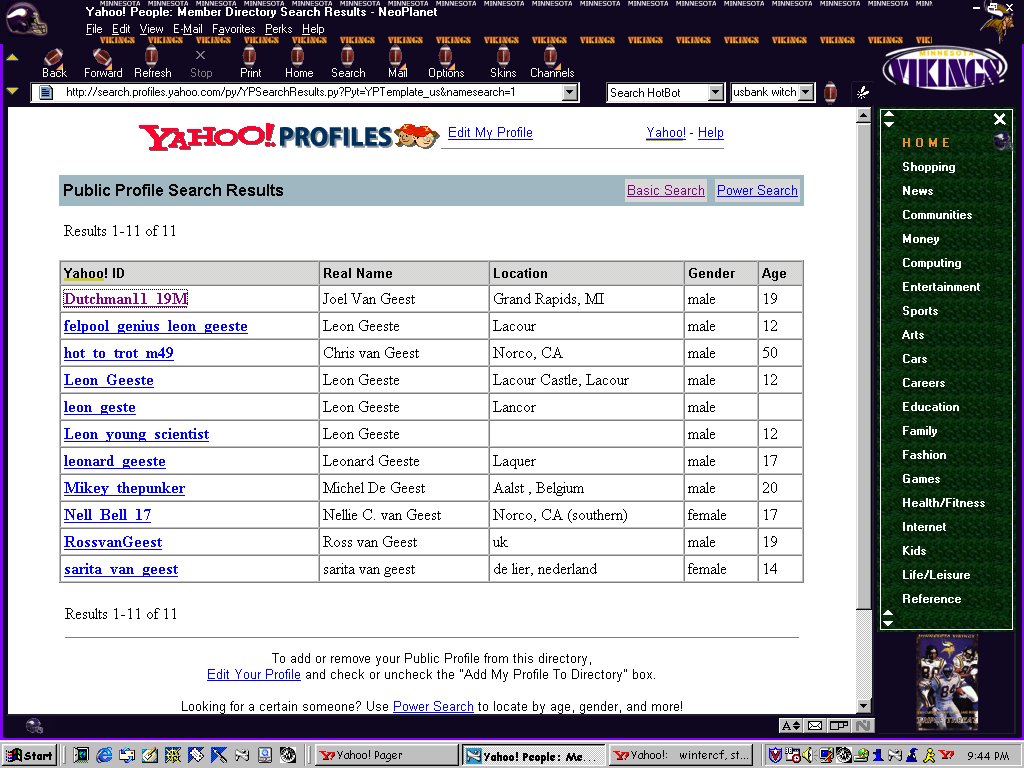Image resolution: width=1024 pixels, height=768 pixels.
Task: Open the Channels toolbar button
Action: 552,63
